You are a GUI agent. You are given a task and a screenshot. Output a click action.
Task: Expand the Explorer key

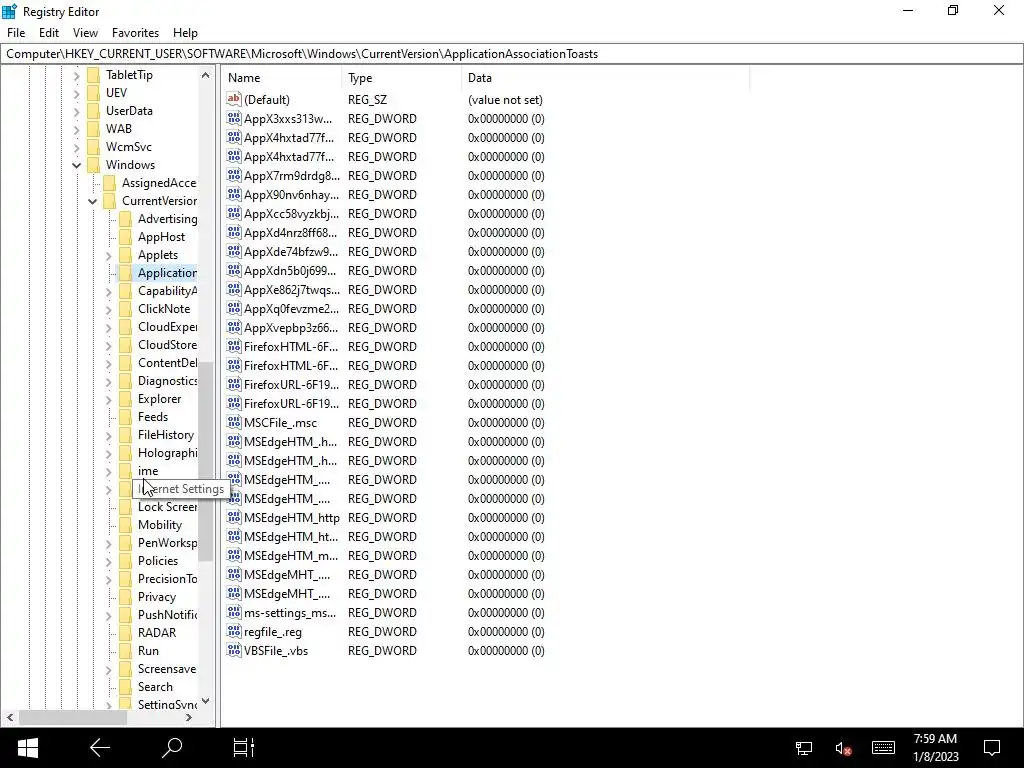[x=108, y=399]
